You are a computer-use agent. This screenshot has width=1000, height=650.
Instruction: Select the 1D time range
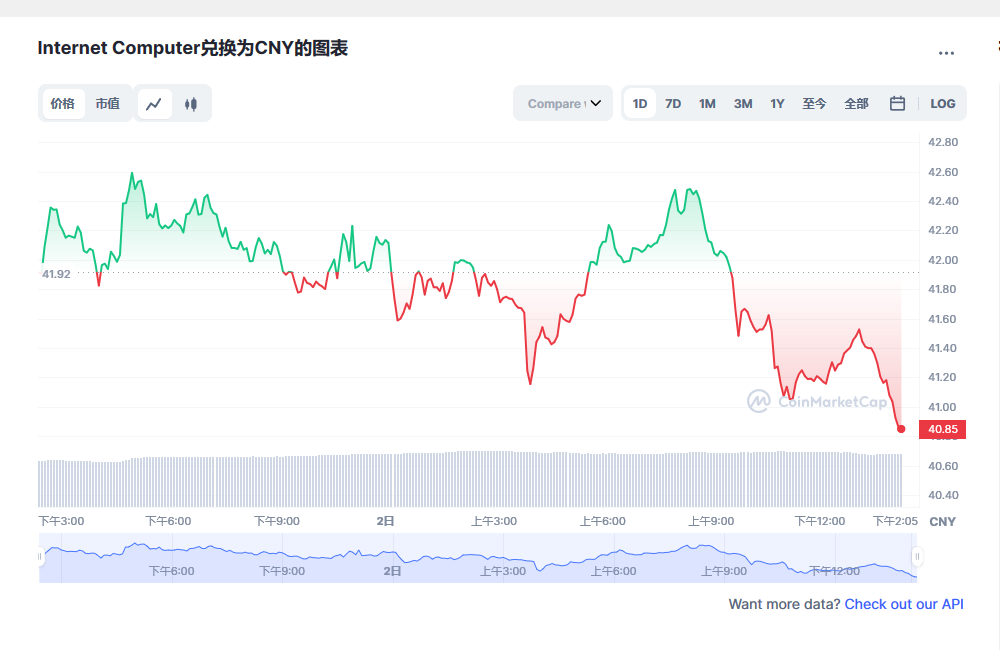640,103
